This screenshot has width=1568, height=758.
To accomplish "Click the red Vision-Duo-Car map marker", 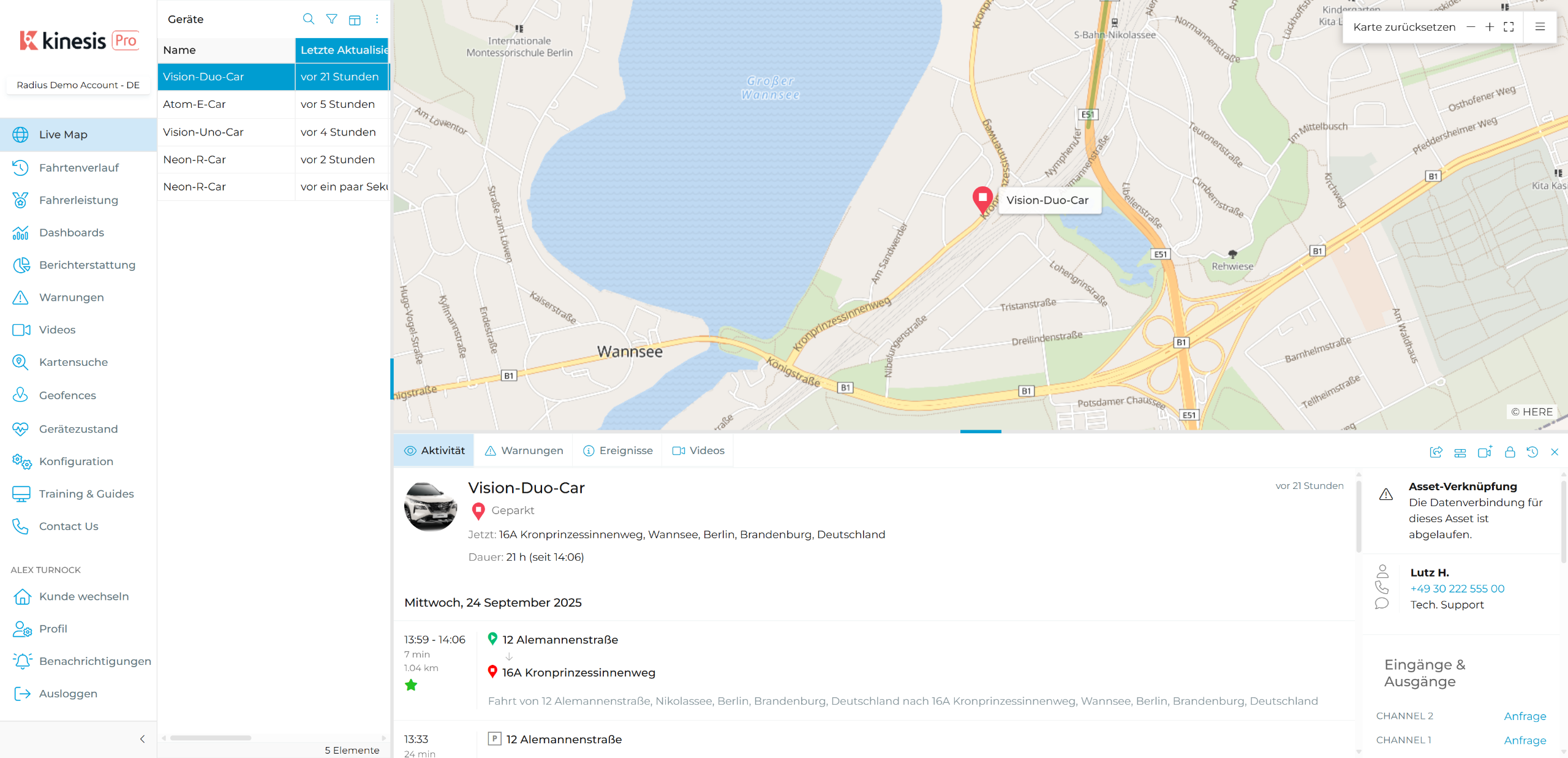I will coord(982,200).
